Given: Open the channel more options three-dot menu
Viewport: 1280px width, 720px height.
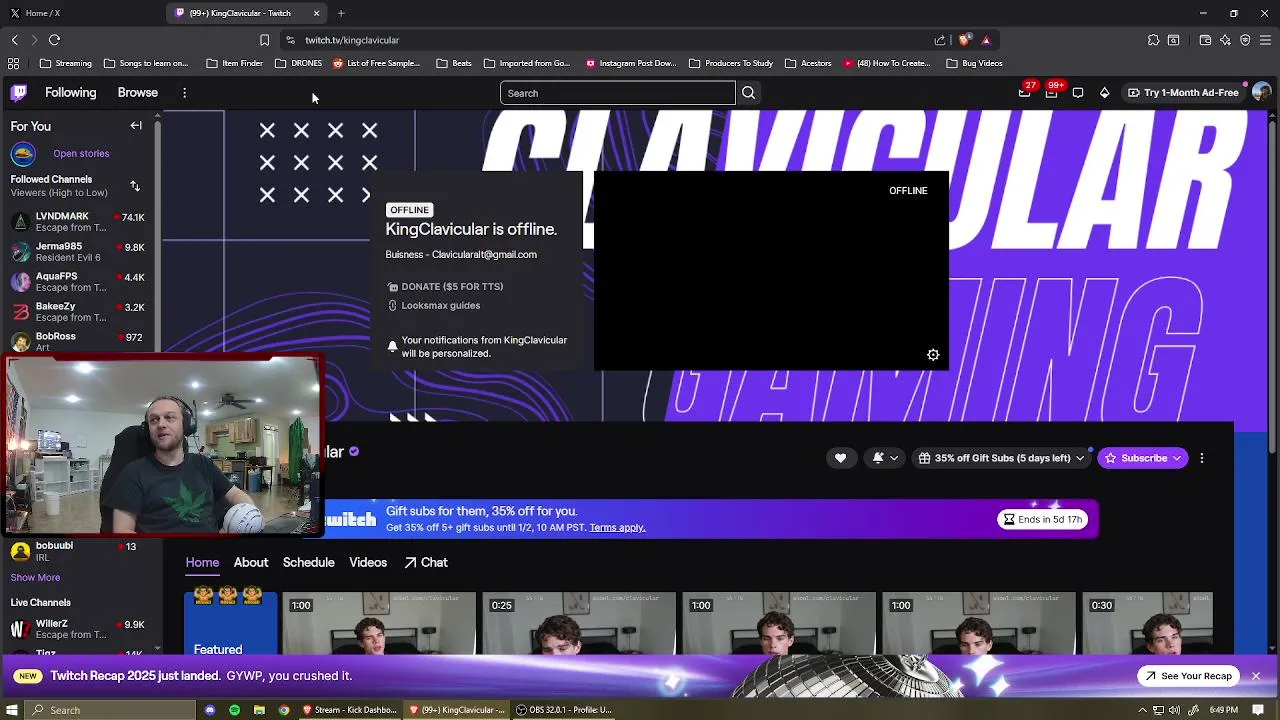Looking at the screenshot, I should point(1202,458).
